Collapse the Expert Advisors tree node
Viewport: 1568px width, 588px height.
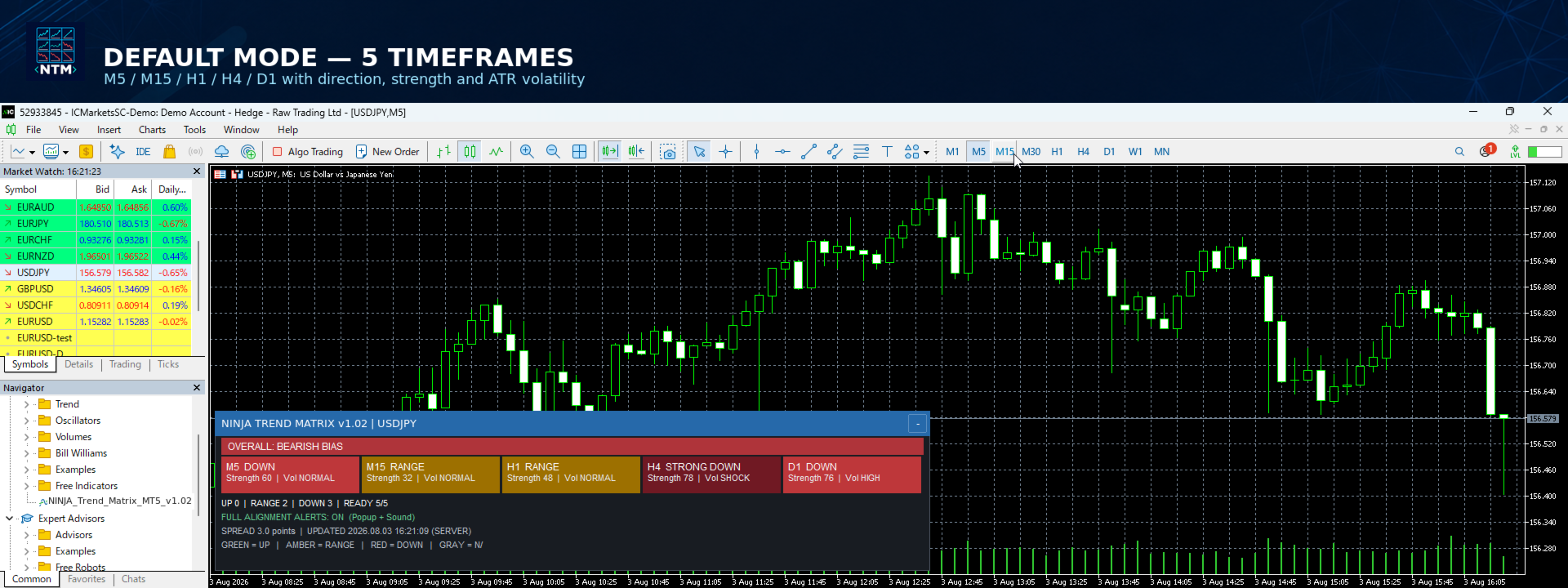(x=10, y=519)
